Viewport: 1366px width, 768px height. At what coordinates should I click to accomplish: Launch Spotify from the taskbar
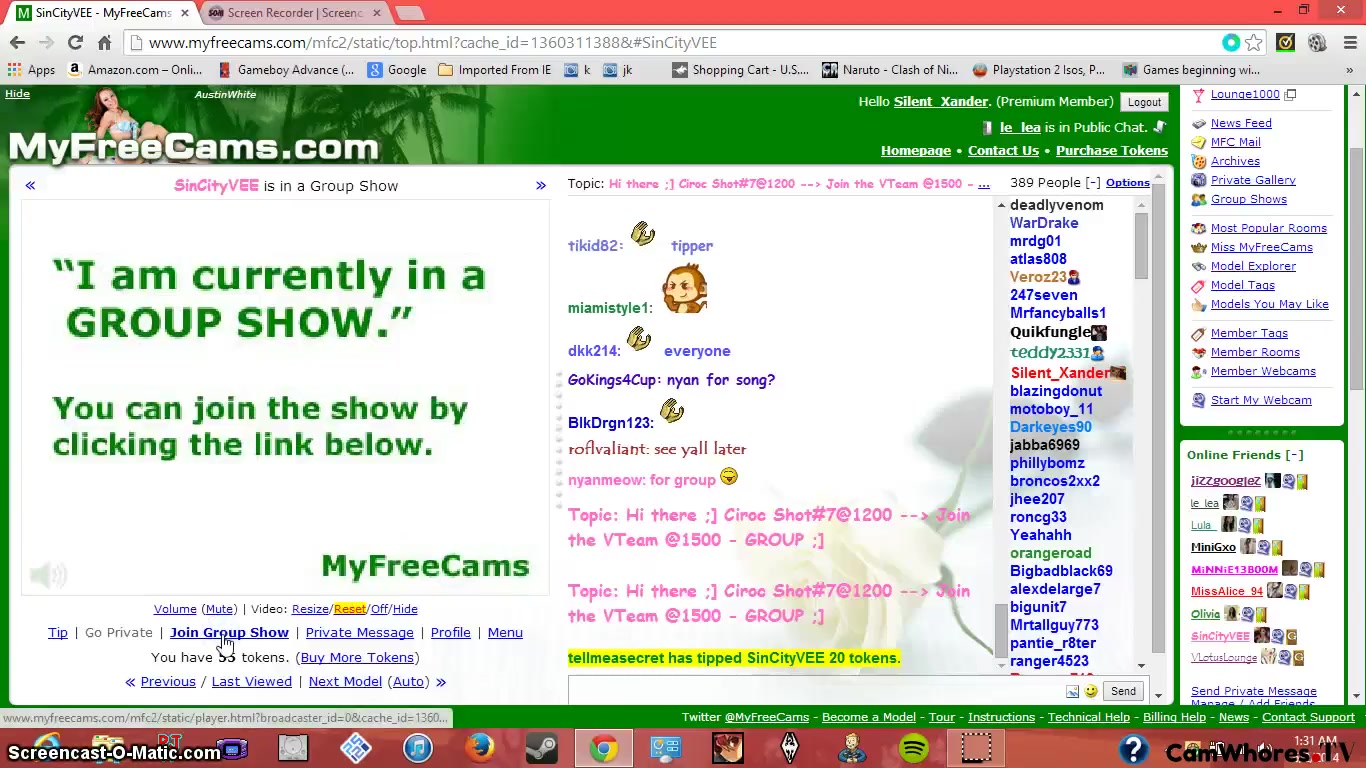click(x=914, y=748)
